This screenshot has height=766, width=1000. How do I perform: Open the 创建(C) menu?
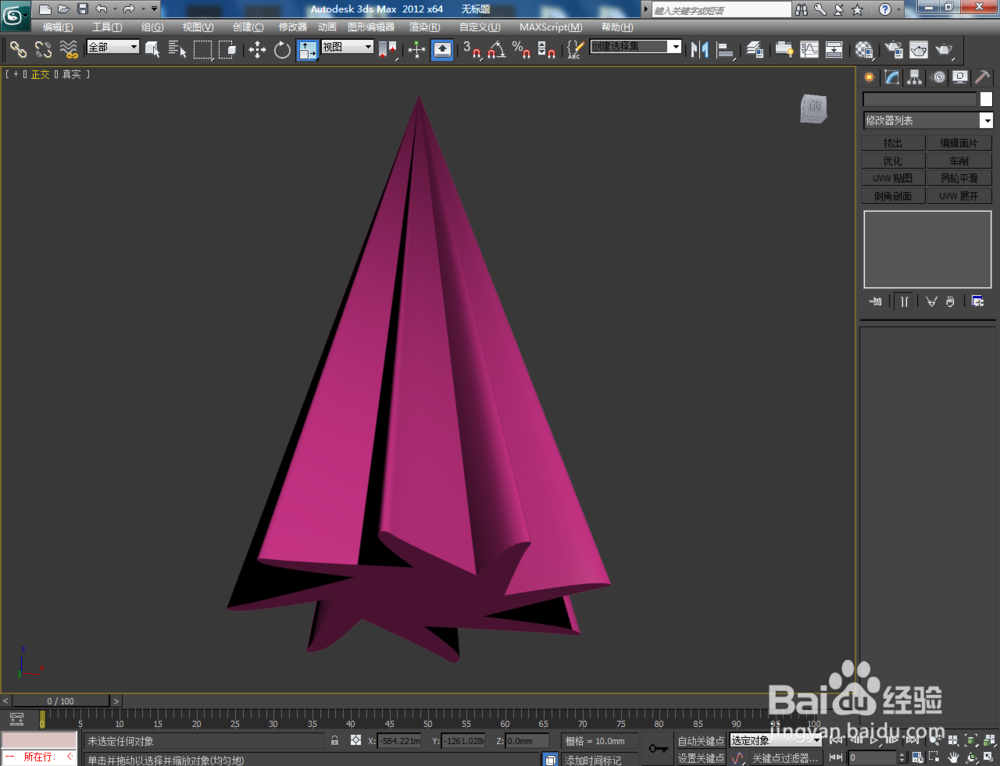click(x=248, y=27)
